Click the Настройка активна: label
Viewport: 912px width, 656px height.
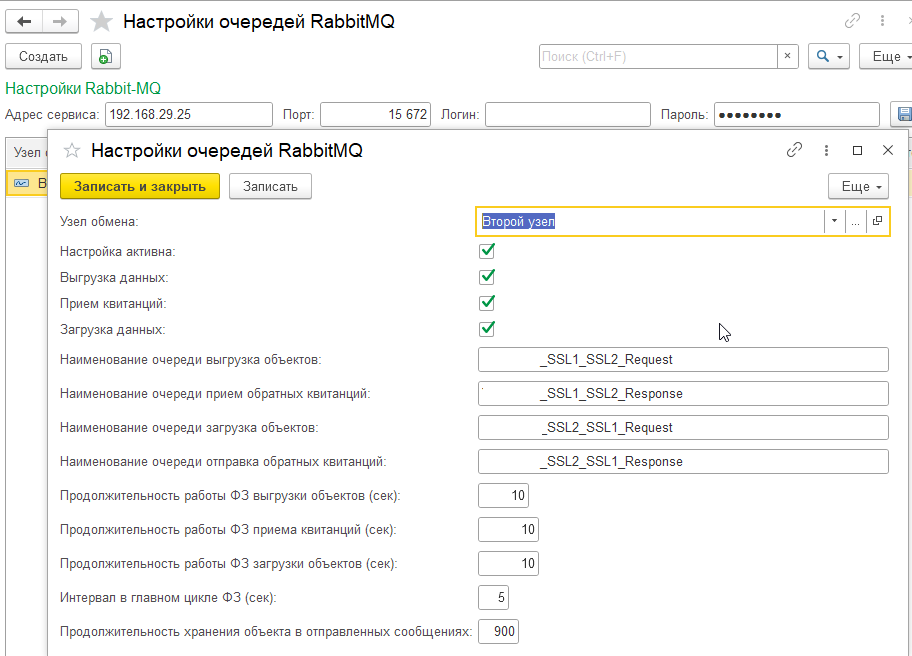[117, 252]
